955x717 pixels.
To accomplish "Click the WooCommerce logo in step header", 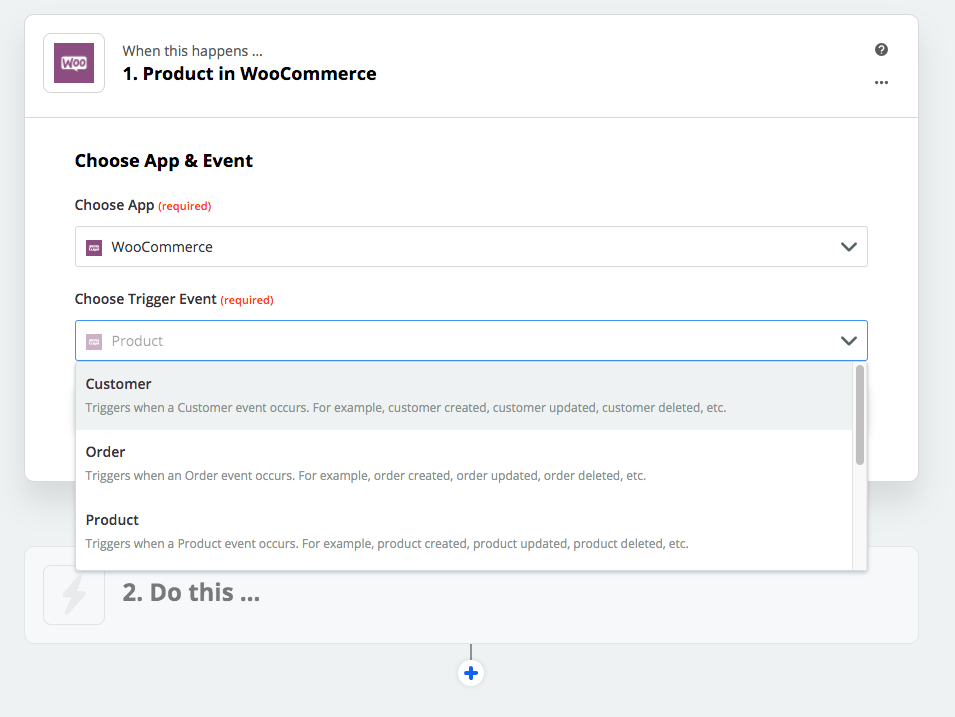I will point(74,63).
